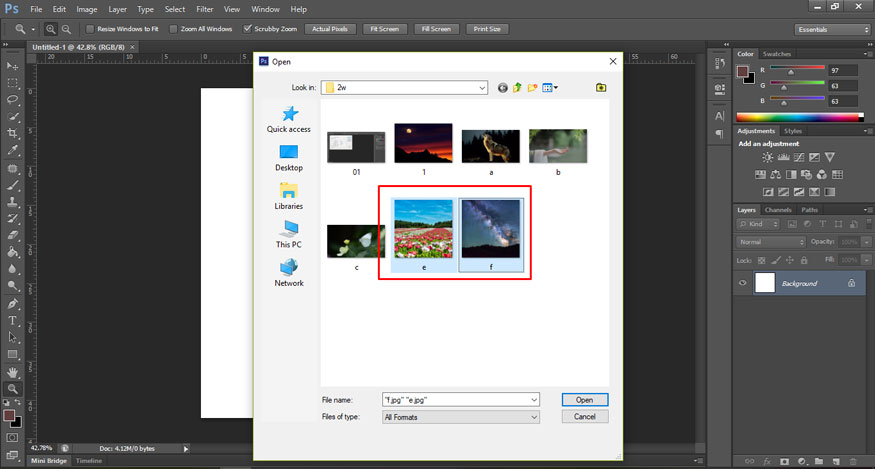Screen dimensions: 875x469
Task: Go up one folder level
Action: [518, 88]
